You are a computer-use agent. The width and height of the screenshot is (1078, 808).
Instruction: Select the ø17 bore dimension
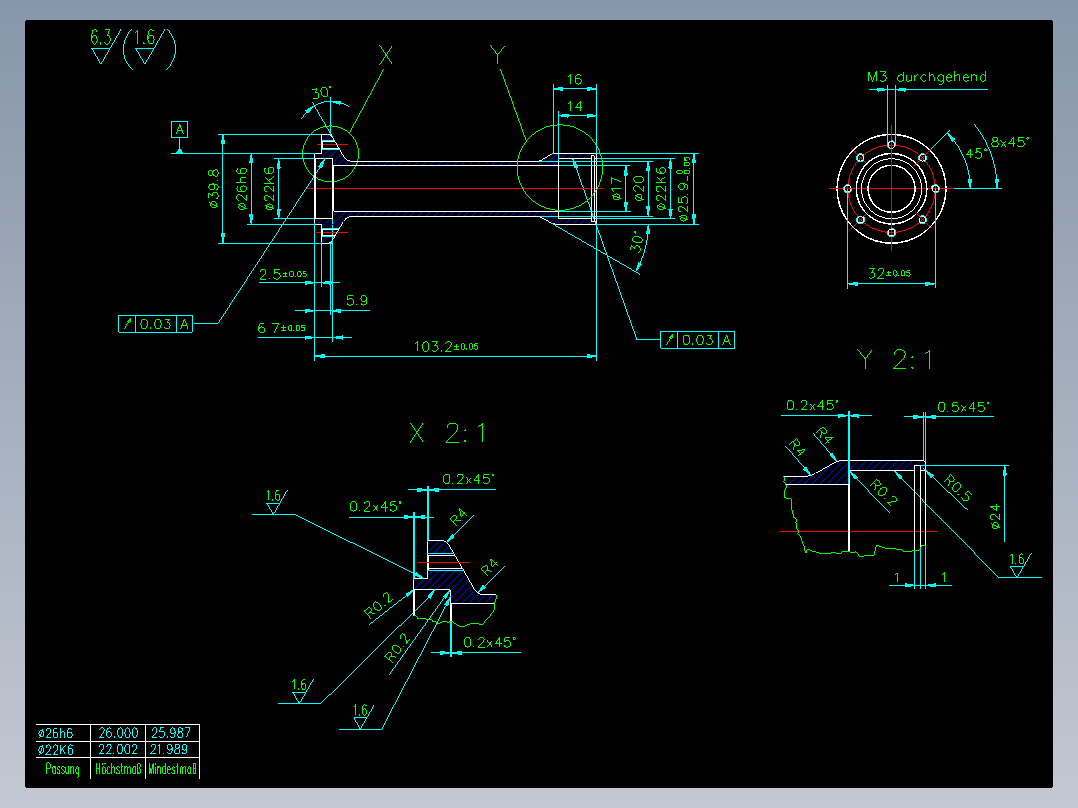click(617, 188)
